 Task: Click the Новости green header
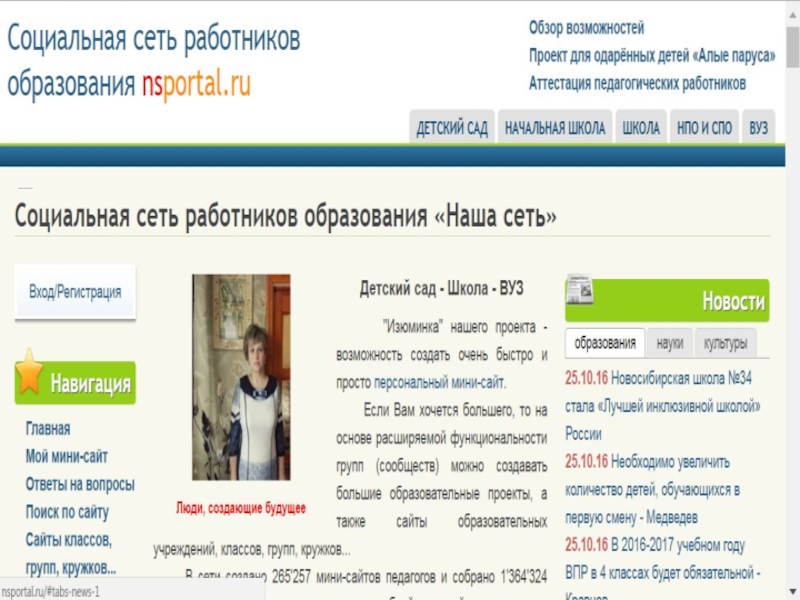click(x=667, y=301)
